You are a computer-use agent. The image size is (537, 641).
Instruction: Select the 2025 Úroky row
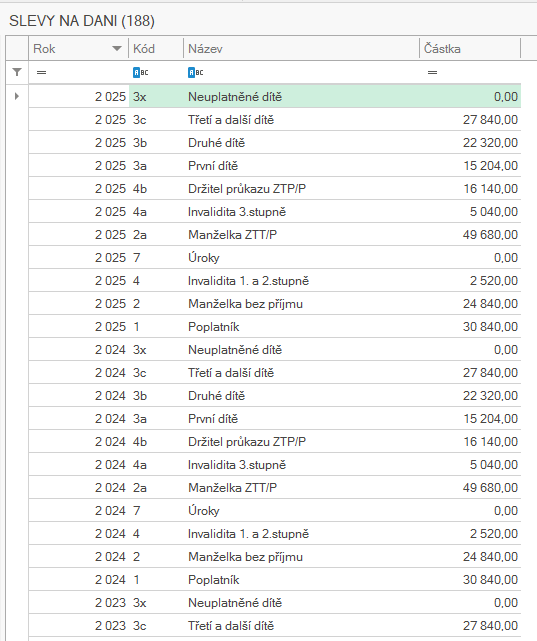tap(275, 258)
